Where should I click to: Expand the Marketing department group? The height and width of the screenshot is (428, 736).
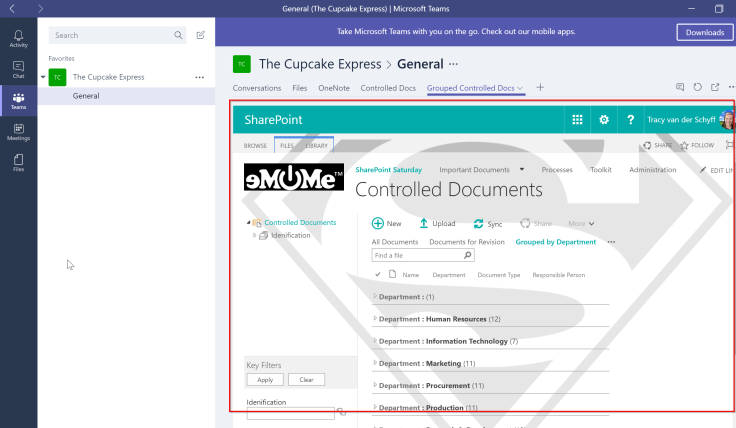coord(375,363)
